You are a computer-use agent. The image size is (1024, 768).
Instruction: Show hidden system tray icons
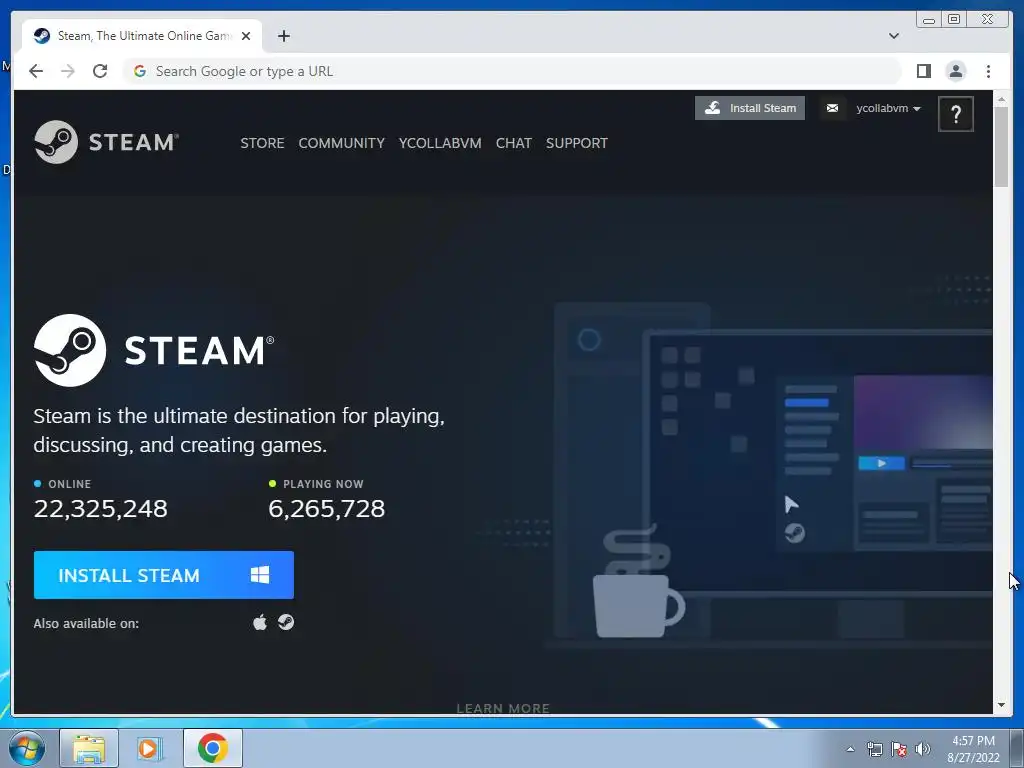pyautogui.click(x=850, y=749)
